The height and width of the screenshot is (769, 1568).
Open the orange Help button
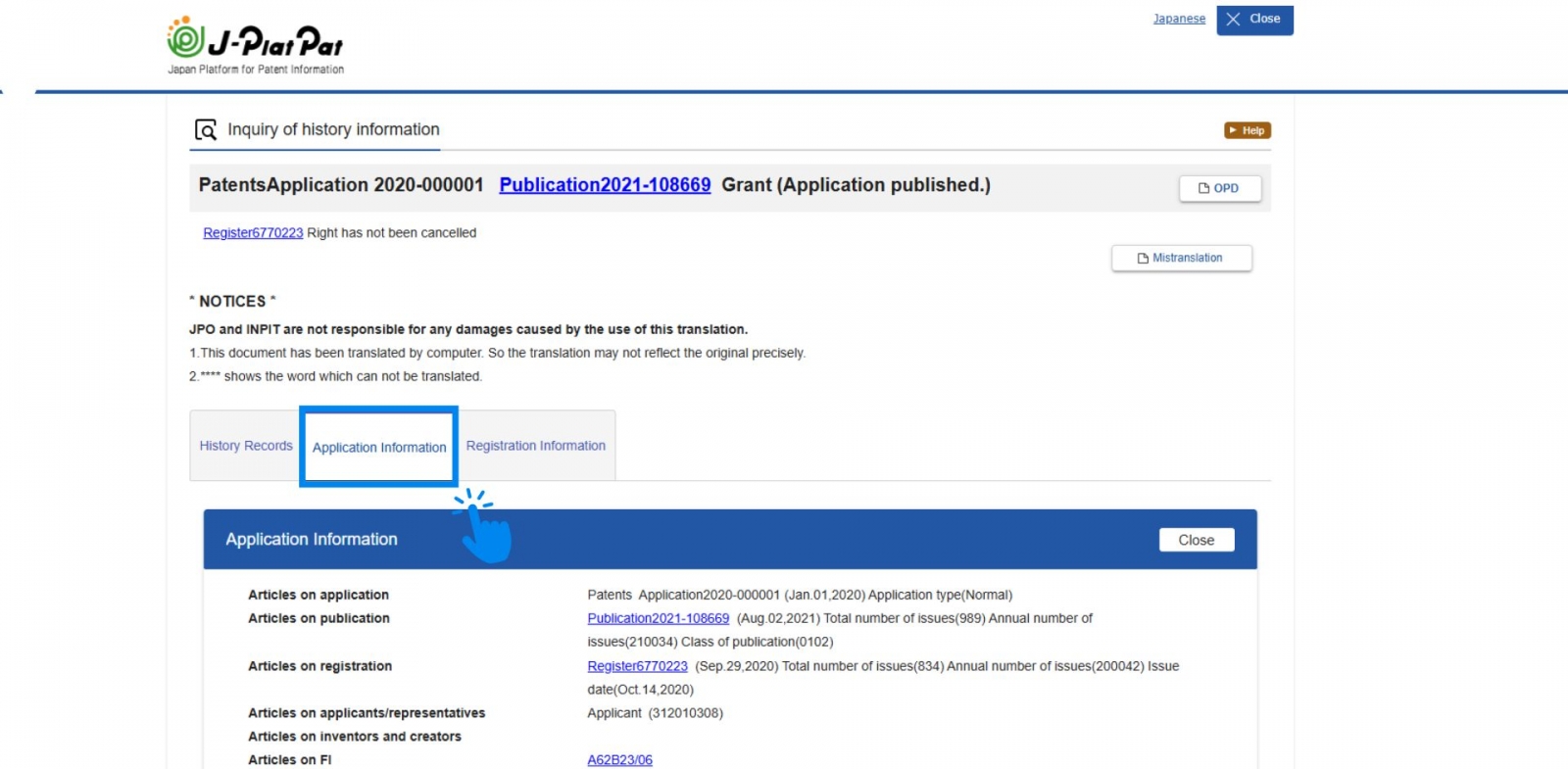tap(1247, 130)
